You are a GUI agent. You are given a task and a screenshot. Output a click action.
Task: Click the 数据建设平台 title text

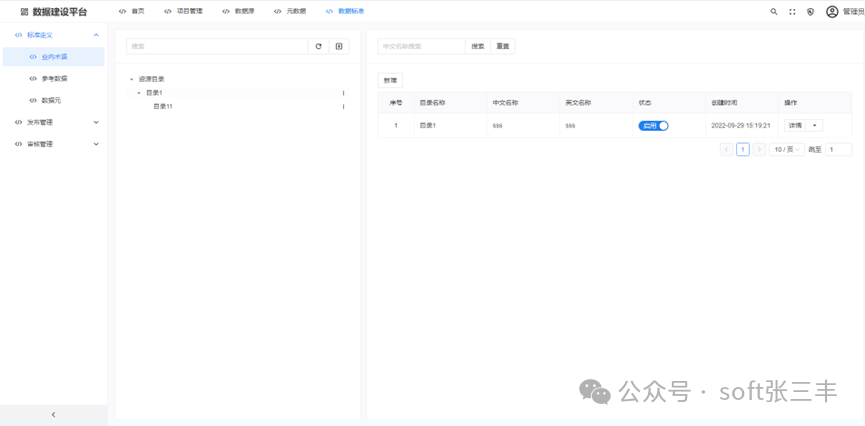60,12
